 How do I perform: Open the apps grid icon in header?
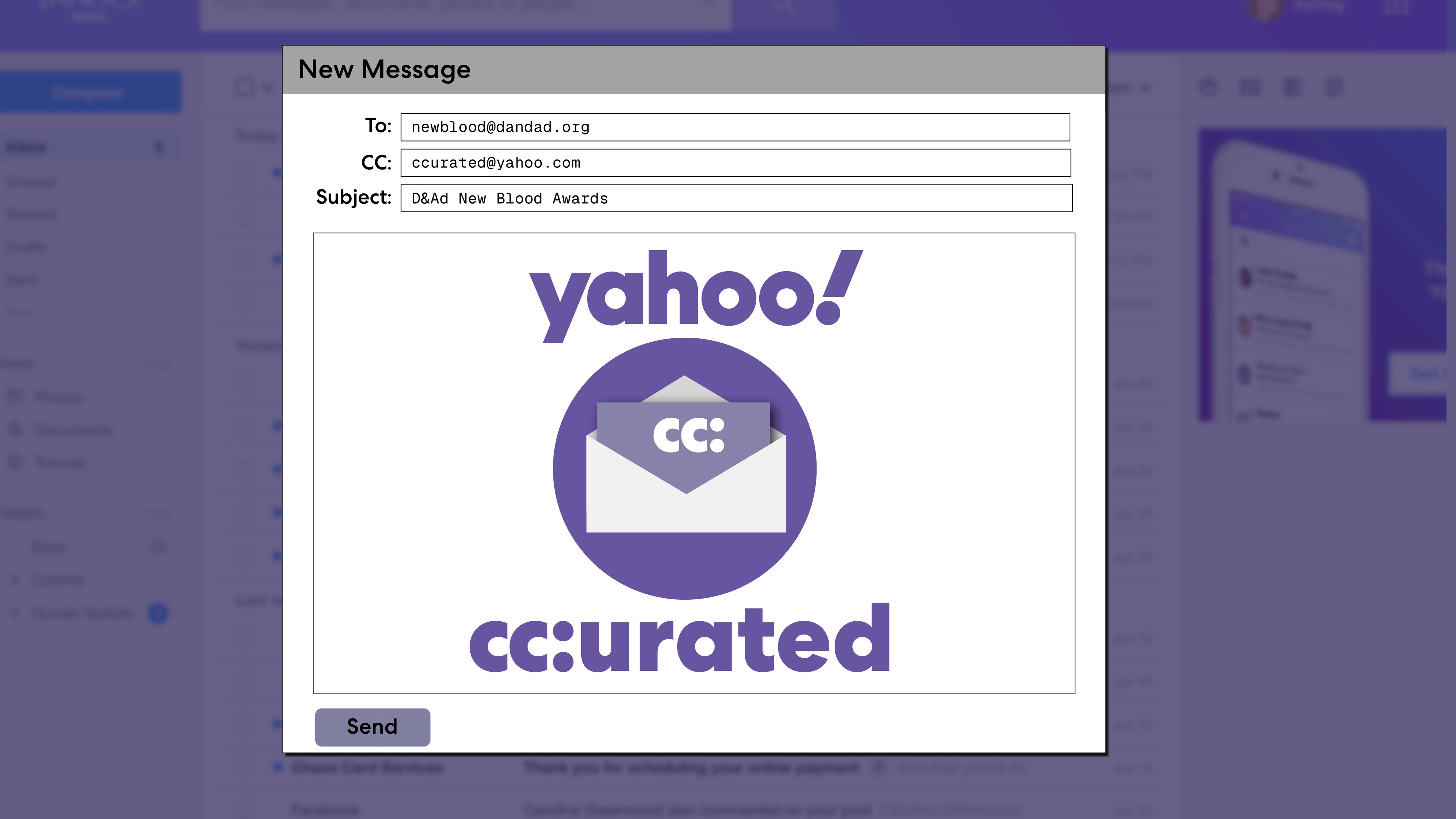(x=1397, y=7)
